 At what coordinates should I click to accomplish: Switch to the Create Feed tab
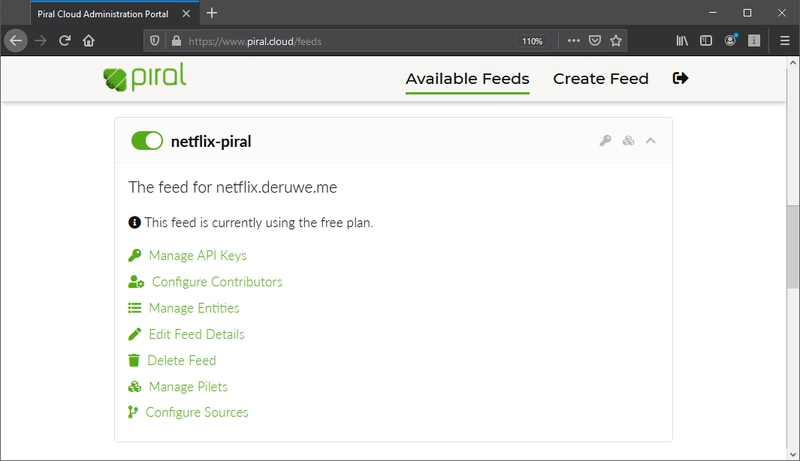(601, 79)
